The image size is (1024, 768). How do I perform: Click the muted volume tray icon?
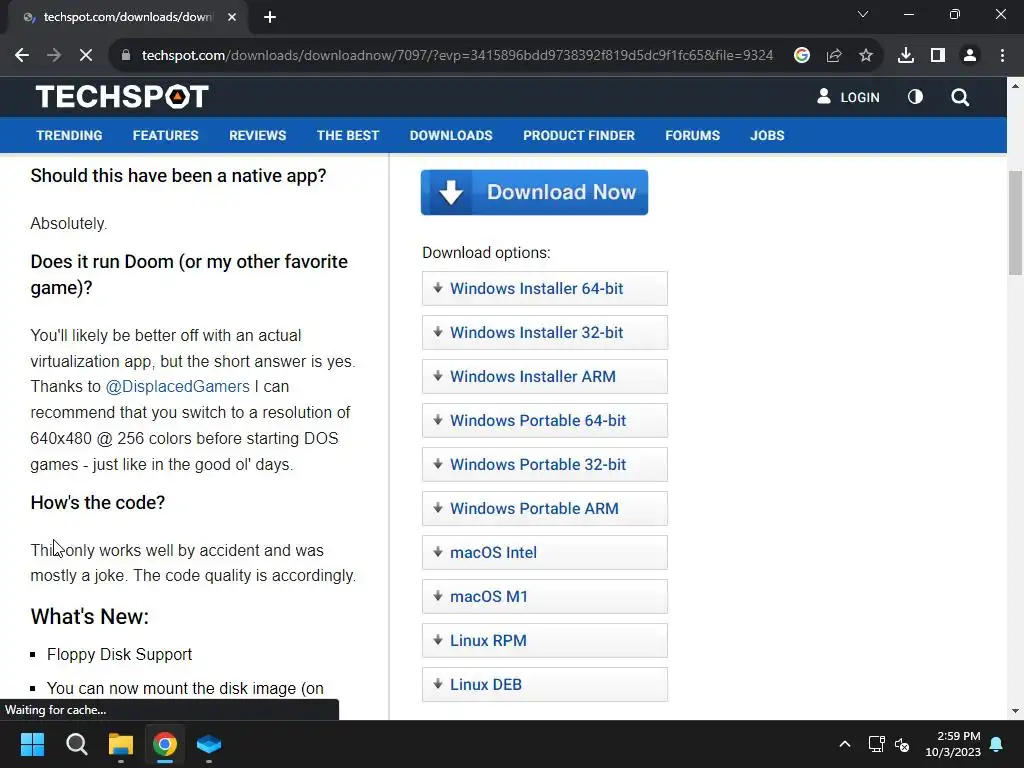coord(902,744)
